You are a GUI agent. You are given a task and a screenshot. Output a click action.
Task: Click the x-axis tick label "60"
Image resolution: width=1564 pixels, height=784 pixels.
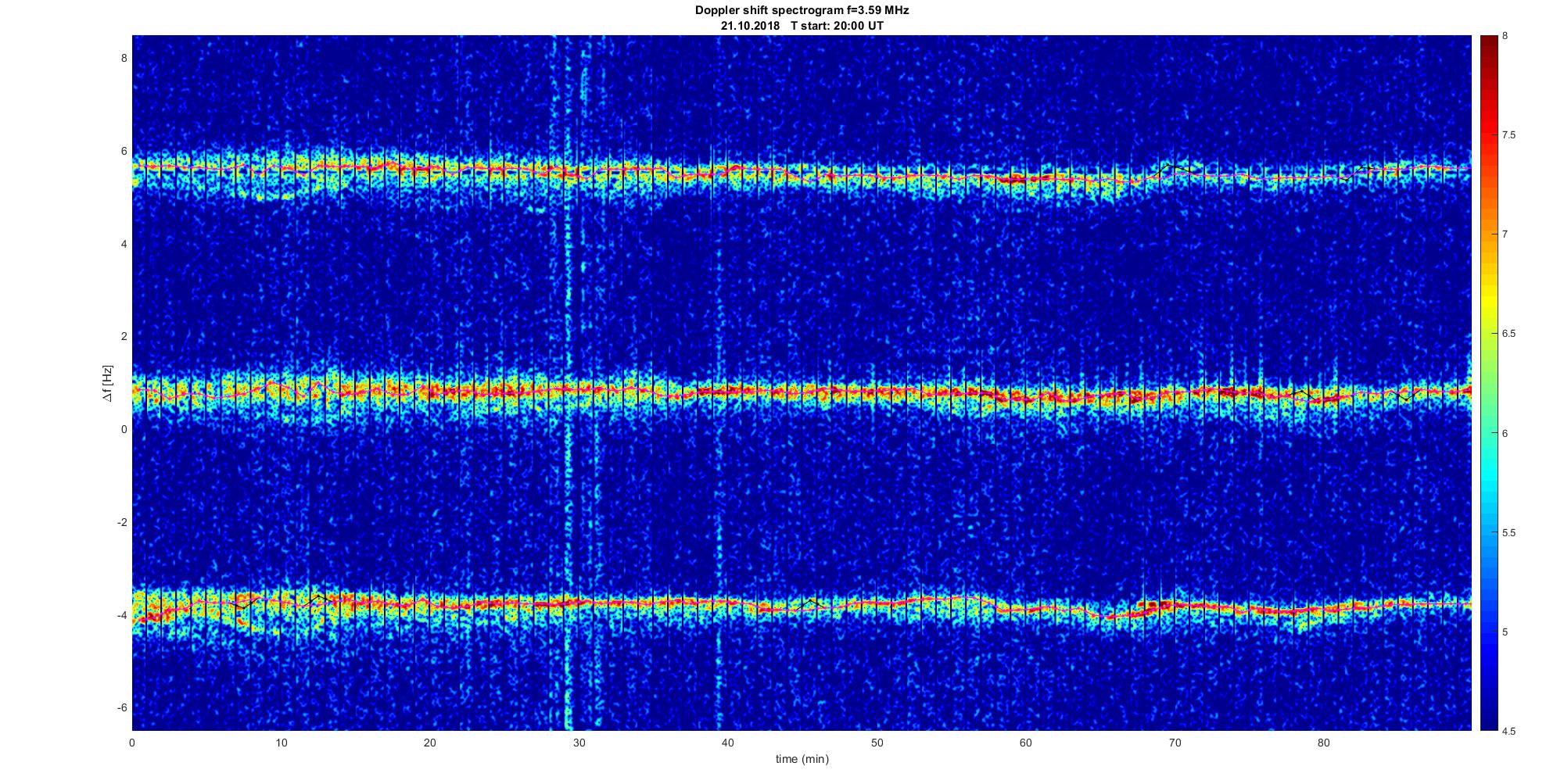(x=1026, y=743)
